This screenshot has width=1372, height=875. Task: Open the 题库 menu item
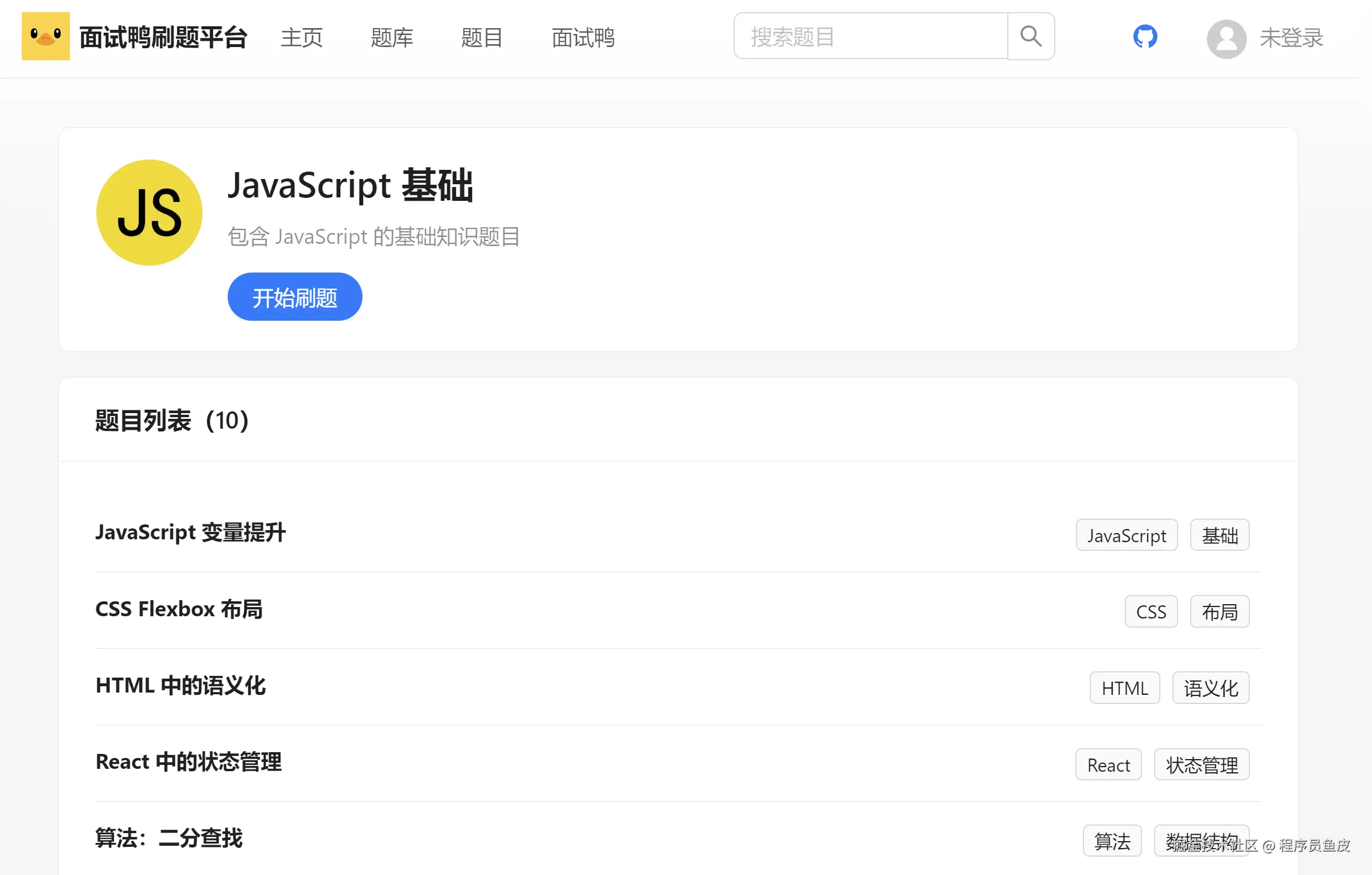[x=392, y=38]
